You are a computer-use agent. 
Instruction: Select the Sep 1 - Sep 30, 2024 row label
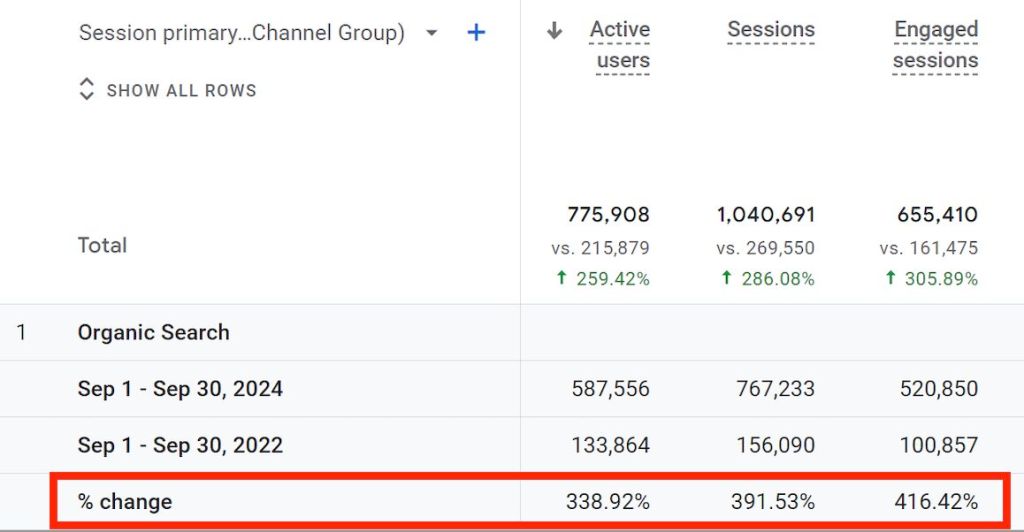[x=180, y=389]
